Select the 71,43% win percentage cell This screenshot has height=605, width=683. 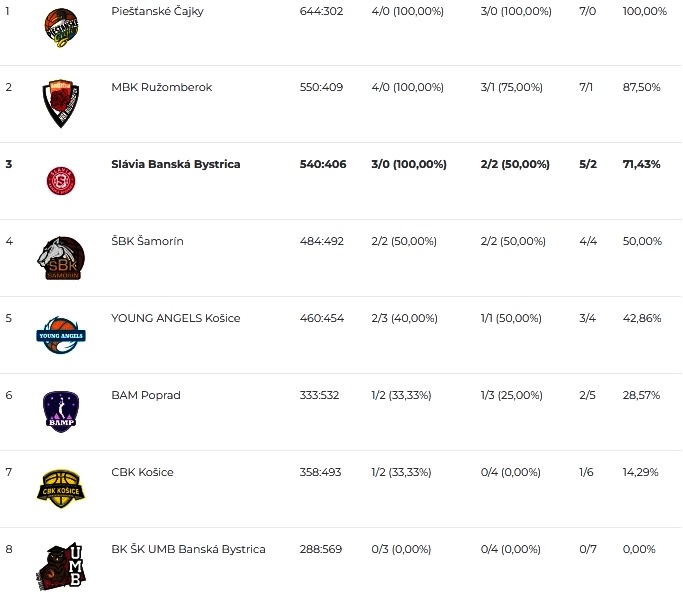click(642, 164)
